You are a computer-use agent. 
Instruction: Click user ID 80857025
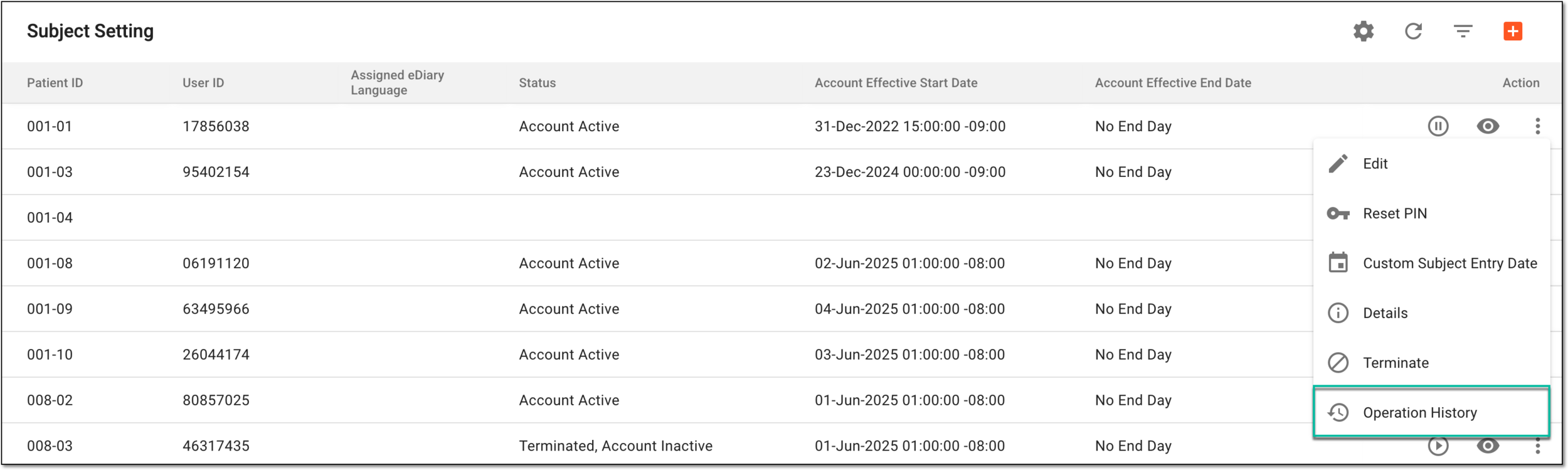point(216,400)
